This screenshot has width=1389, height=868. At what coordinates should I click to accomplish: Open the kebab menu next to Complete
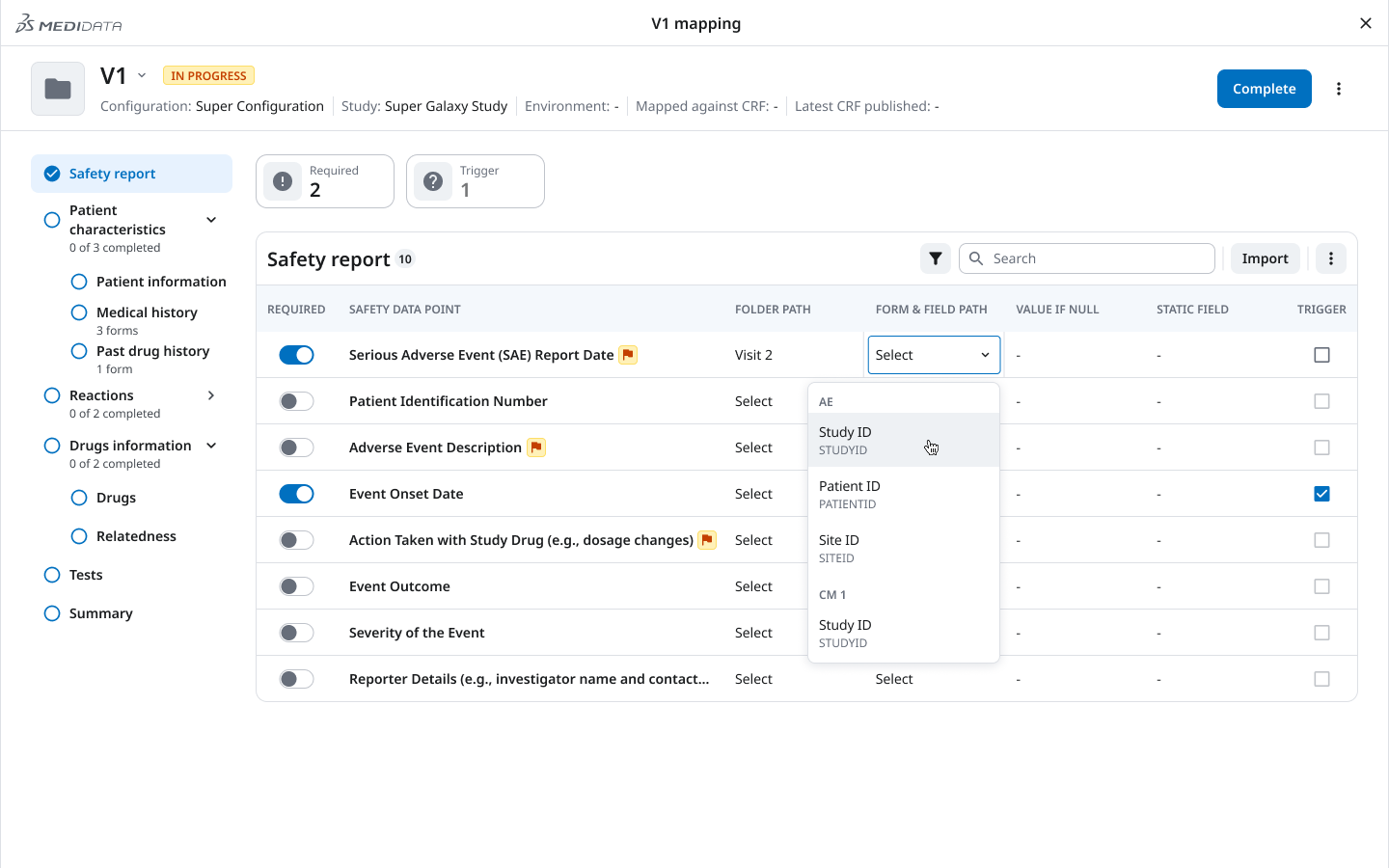pos(1339,88)
